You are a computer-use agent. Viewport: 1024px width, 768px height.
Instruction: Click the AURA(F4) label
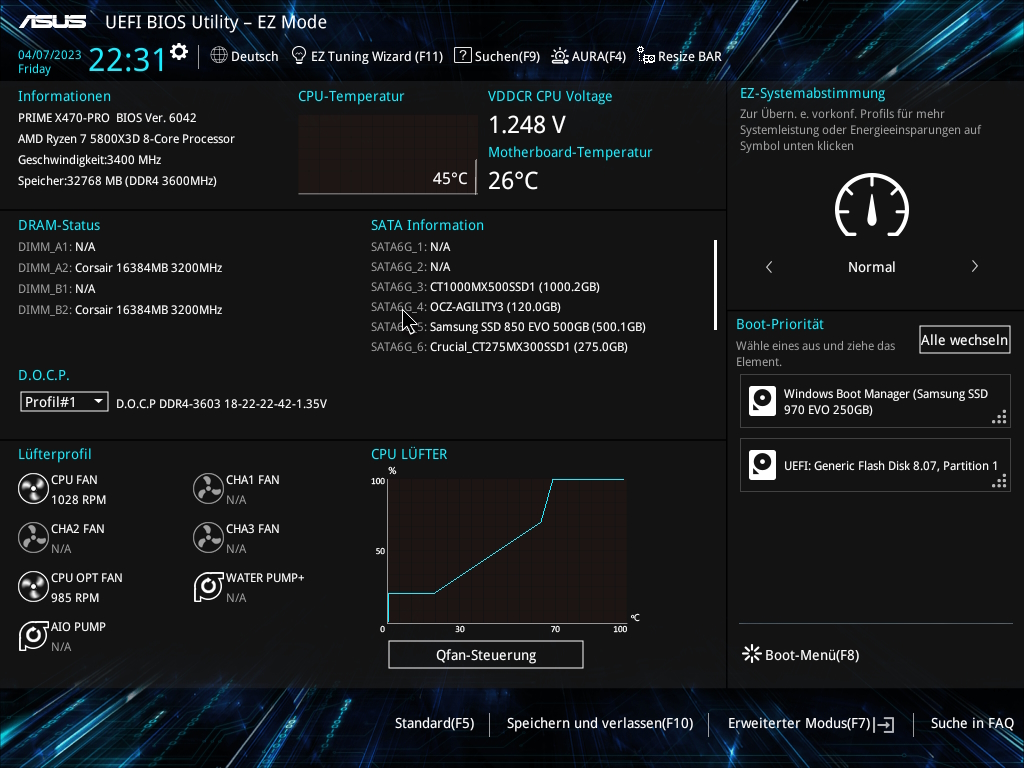click(x=599, y=56)
